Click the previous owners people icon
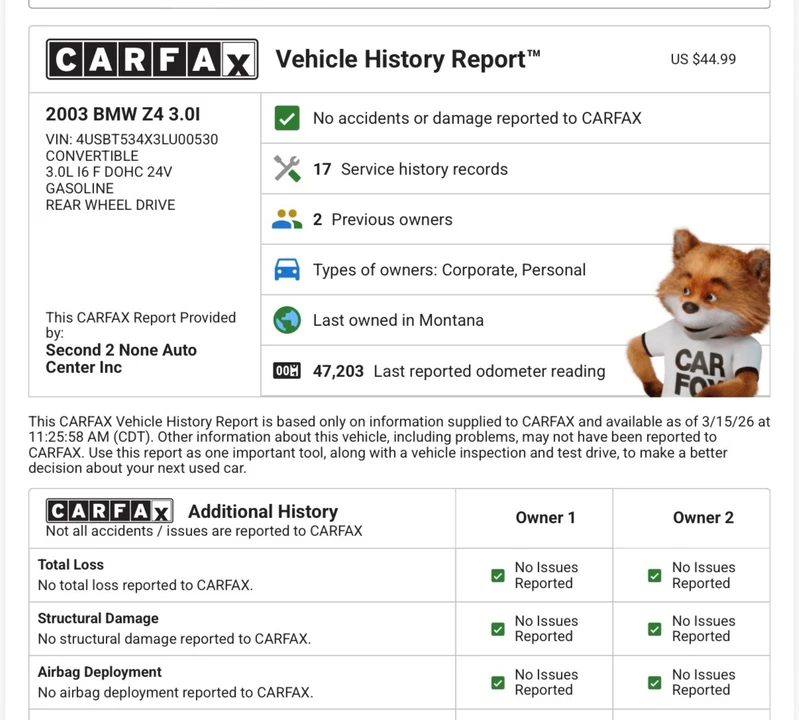Screen dimensions: 799x720 point(287,219)
